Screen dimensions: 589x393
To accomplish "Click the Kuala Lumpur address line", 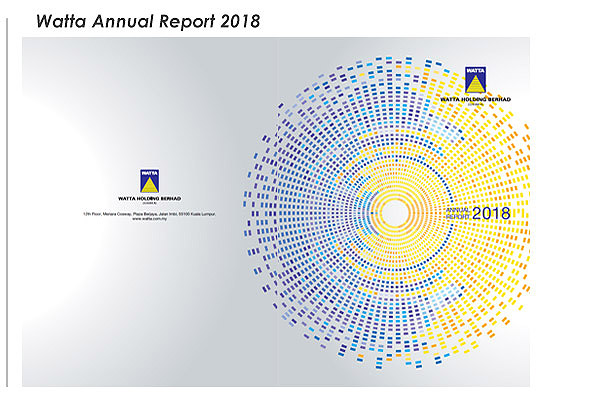I will [150, 214].
